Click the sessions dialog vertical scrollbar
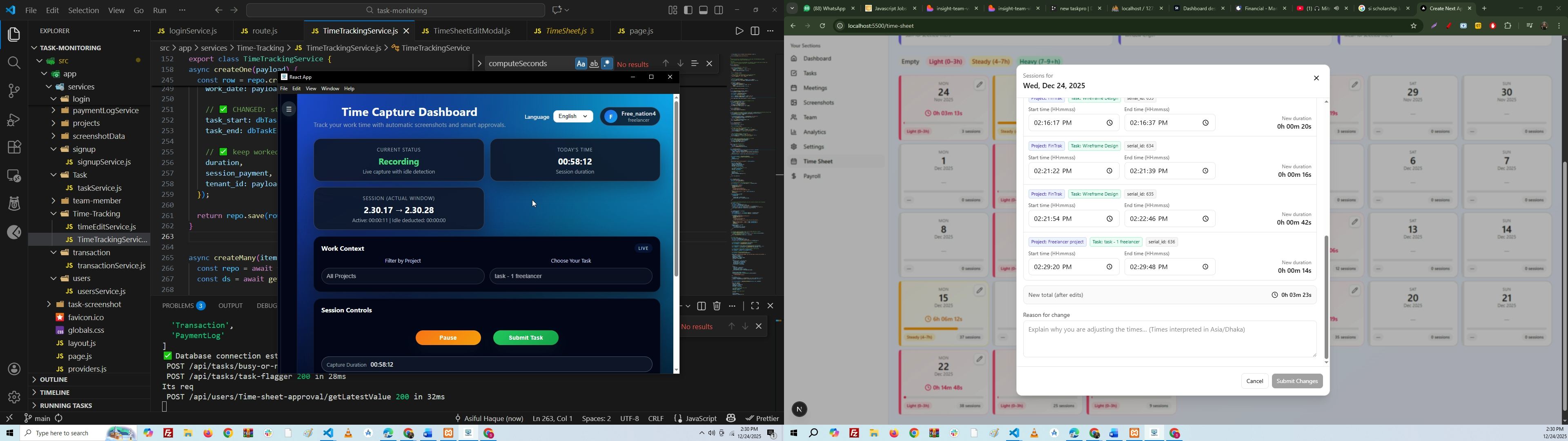 click(1326, 297)
